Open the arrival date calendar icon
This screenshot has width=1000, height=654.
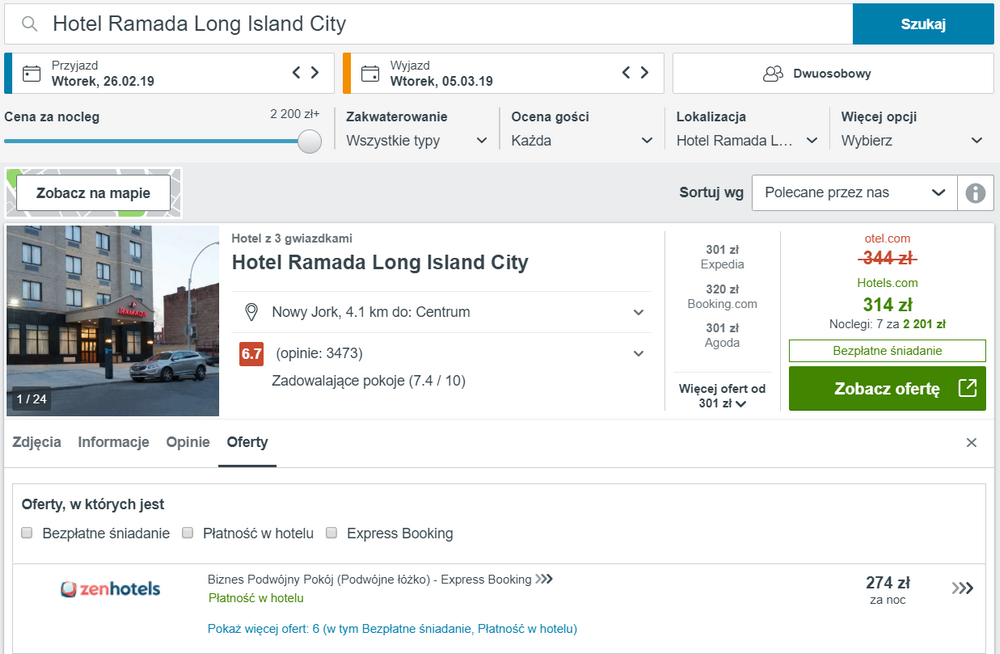(31, 73)
